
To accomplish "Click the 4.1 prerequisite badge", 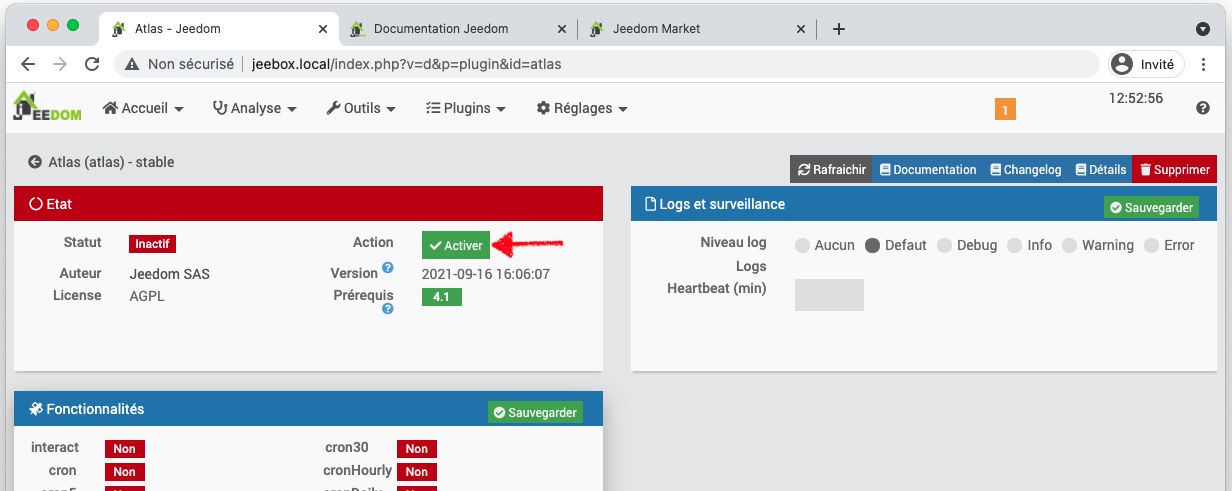I will click(442, 297).
